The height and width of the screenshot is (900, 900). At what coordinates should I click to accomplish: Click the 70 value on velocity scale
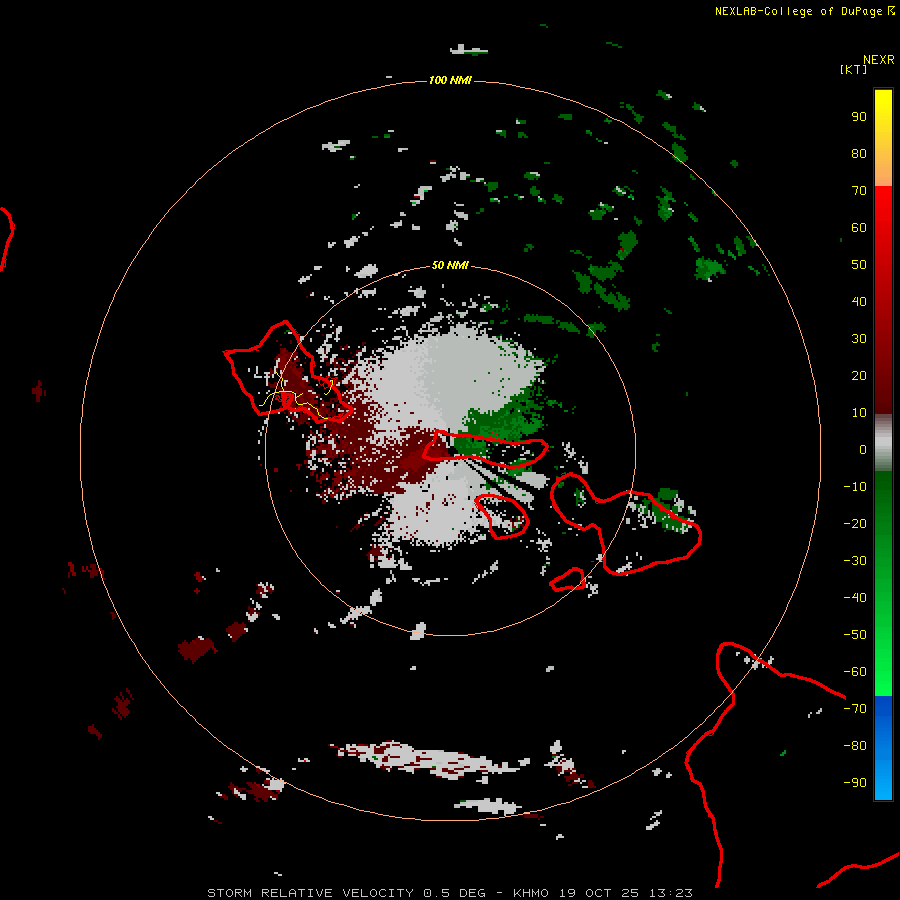click(859, 191)
